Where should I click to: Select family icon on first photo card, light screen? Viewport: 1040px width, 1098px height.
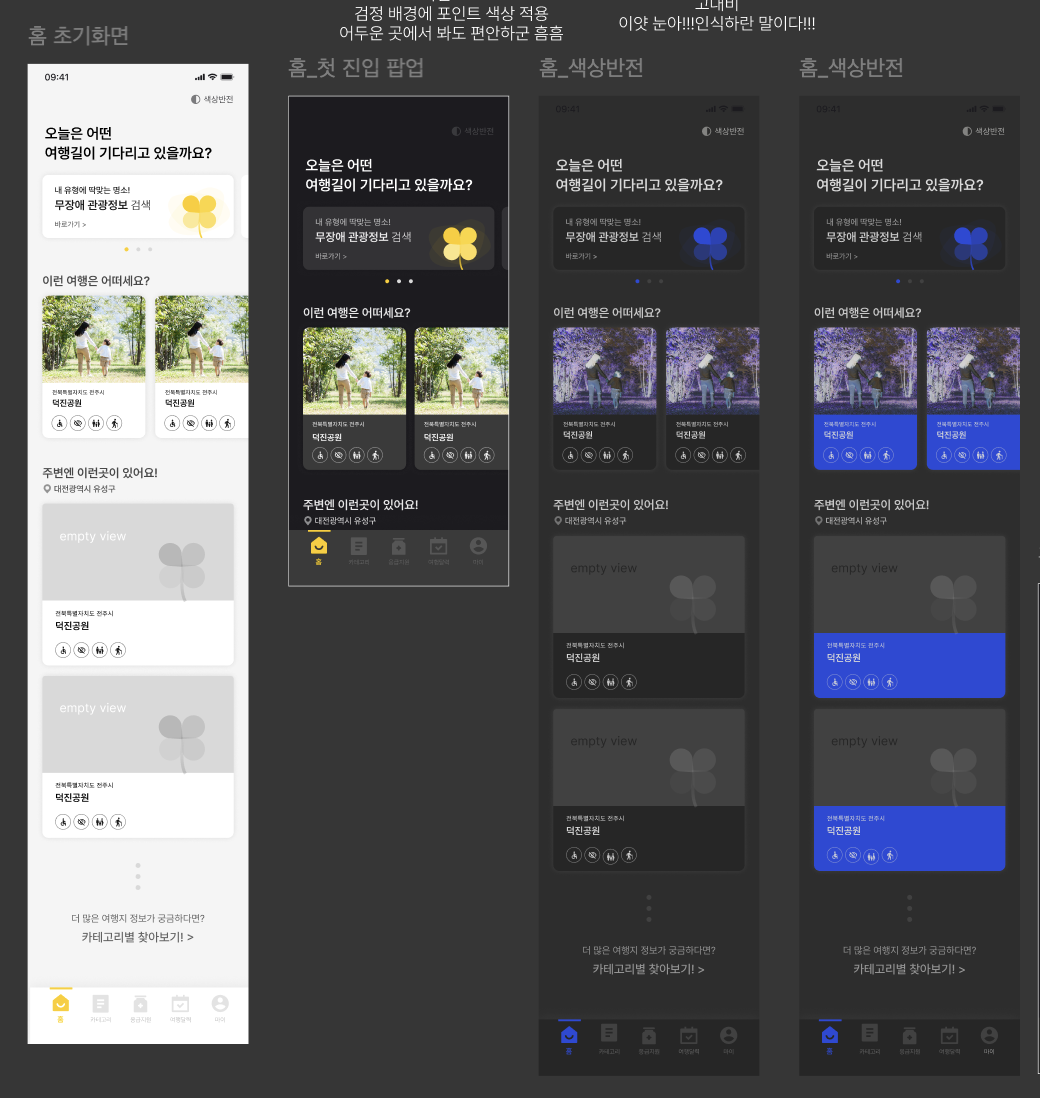click(96, 423)
